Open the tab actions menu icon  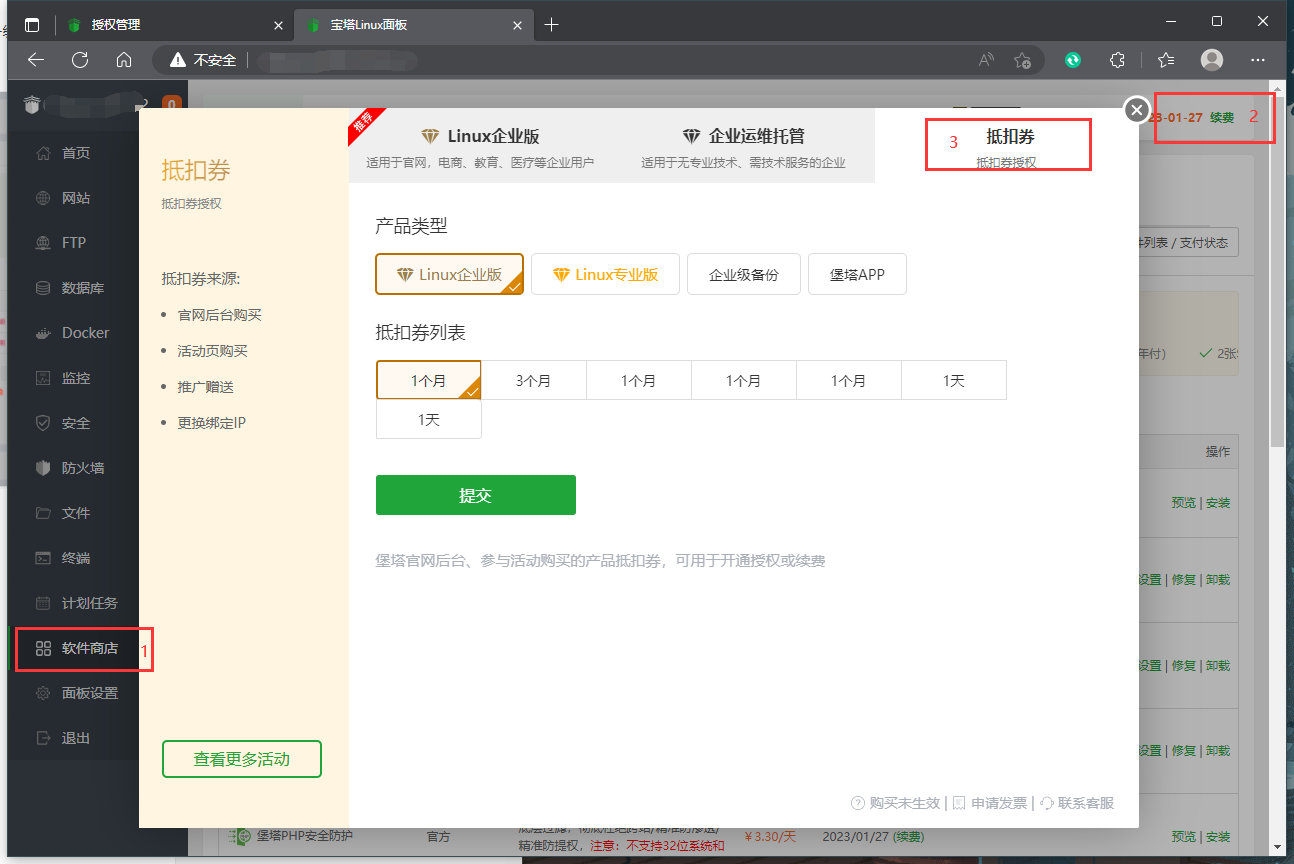32,24
